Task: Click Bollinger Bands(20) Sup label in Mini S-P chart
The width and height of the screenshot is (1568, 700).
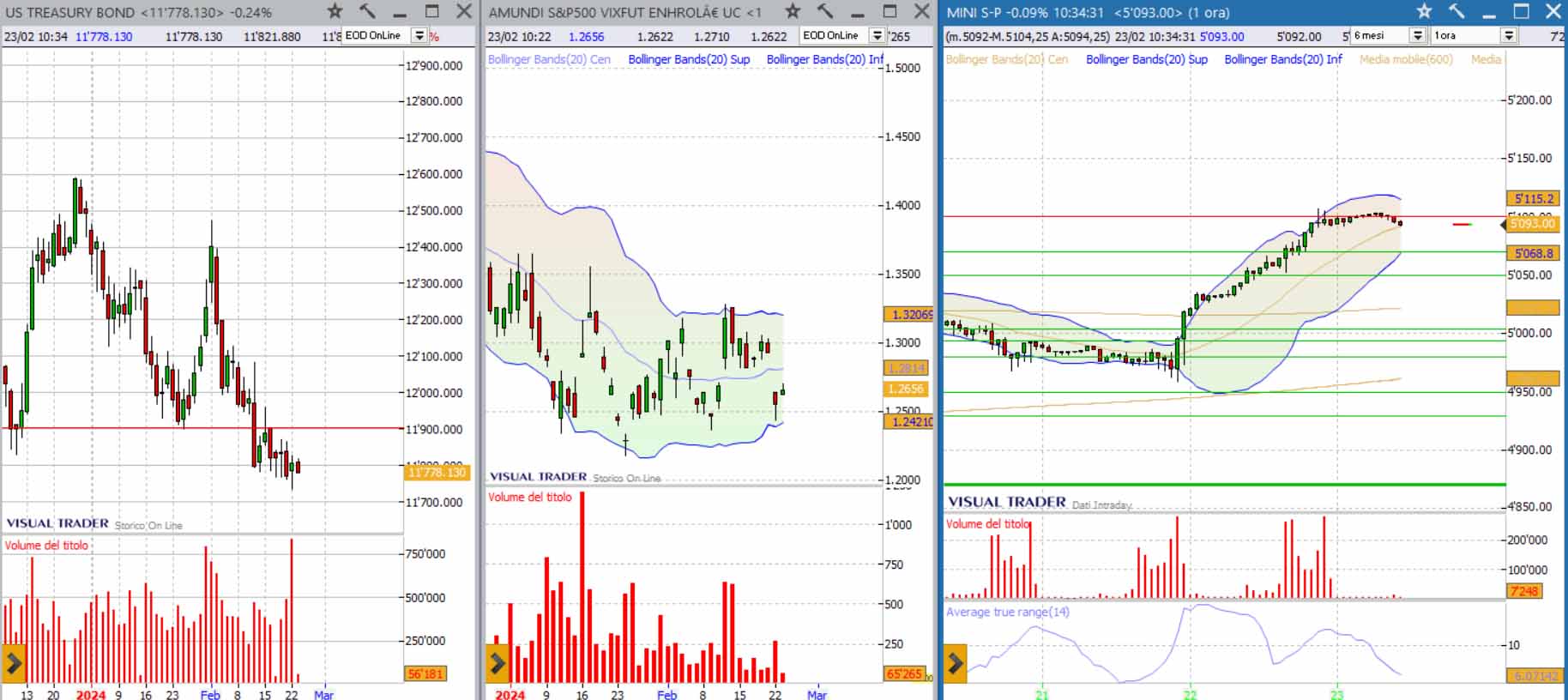Action: pos(1147,59)
